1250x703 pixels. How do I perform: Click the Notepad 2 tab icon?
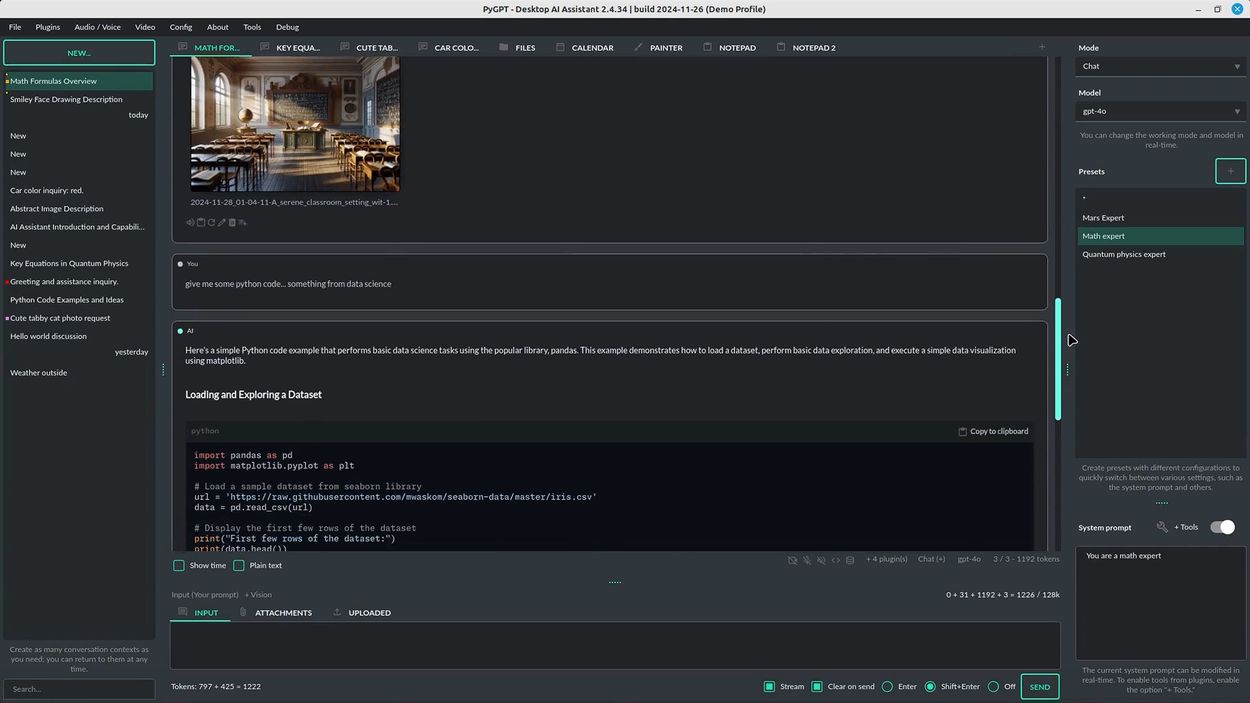click(x=781, y=47)
